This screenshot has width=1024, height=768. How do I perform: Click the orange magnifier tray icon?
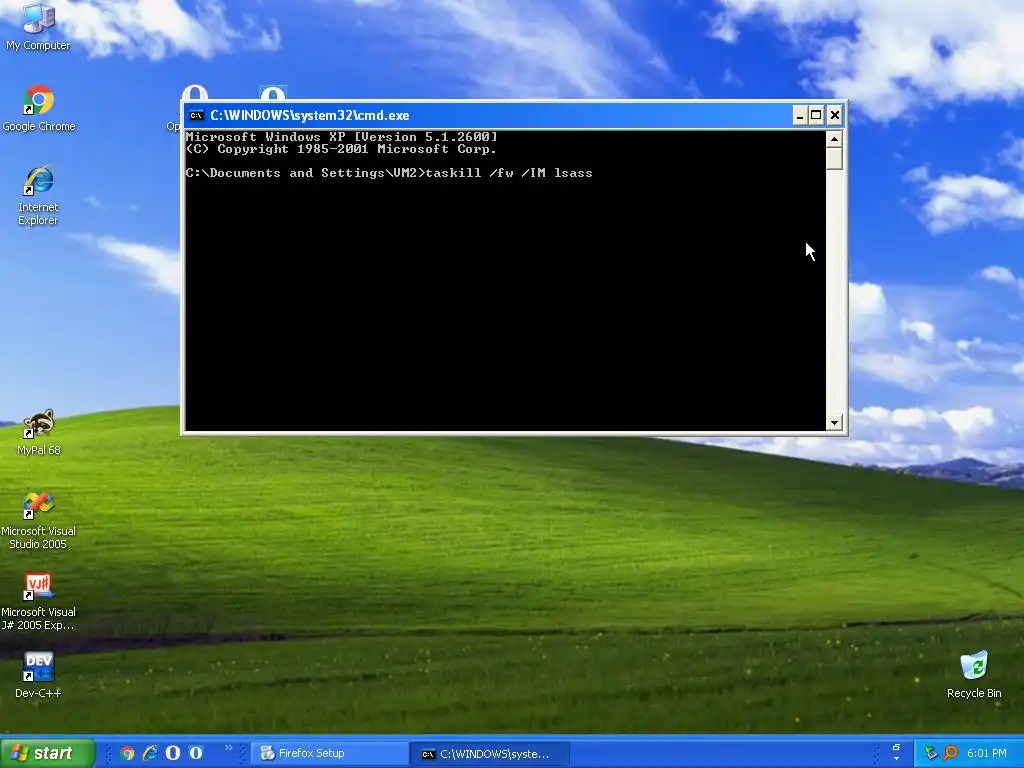click(950, 753)
